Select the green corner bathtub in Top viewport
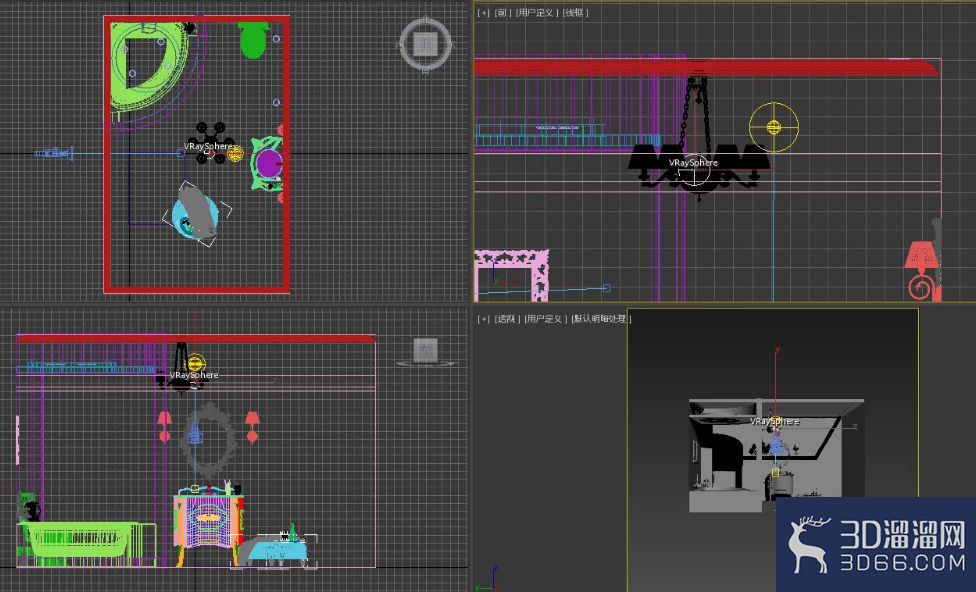This screenshot has height=592, width=976. click(x=148, y=67)
